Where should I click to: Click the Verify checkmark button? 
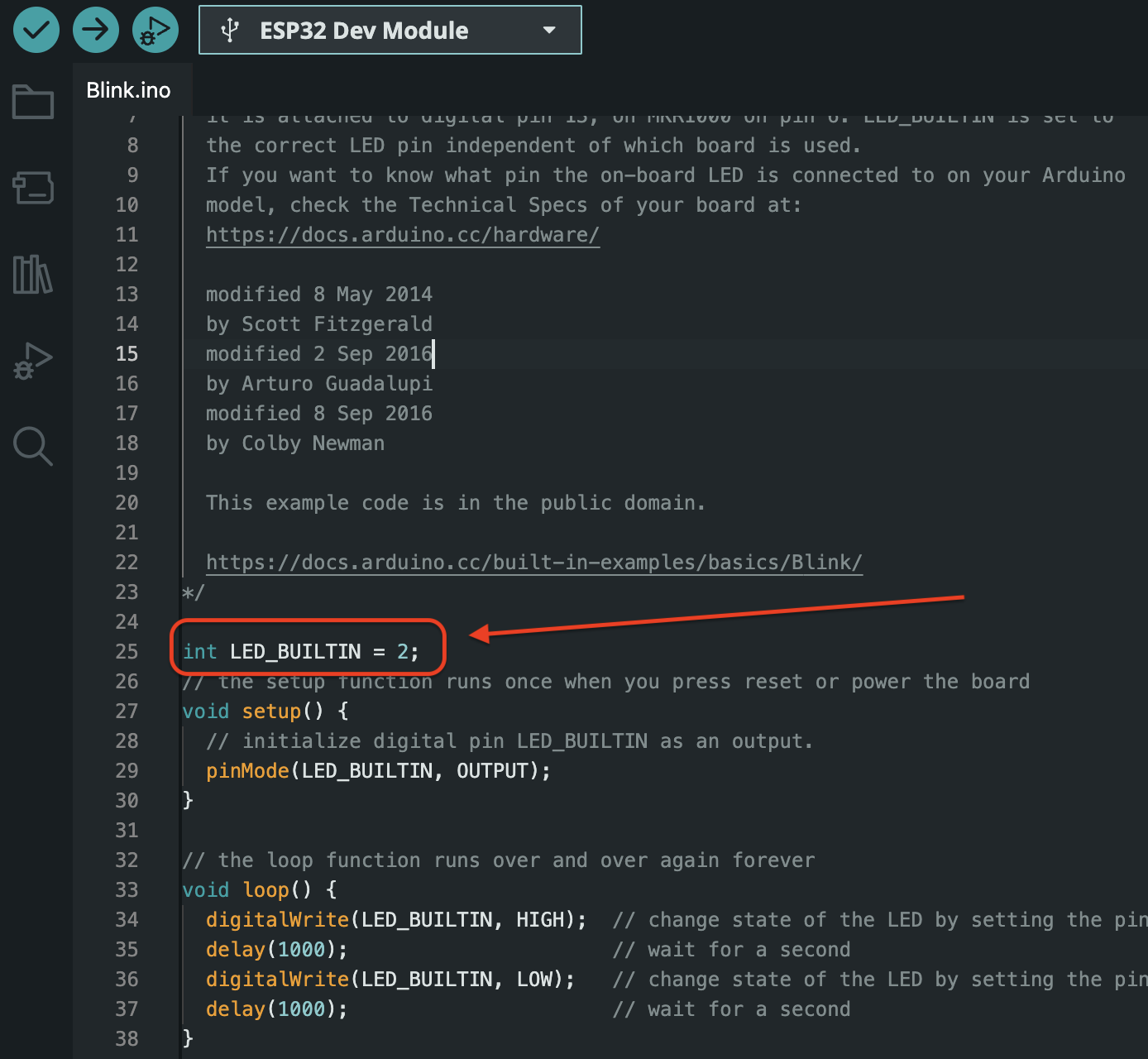pos(36,30)
